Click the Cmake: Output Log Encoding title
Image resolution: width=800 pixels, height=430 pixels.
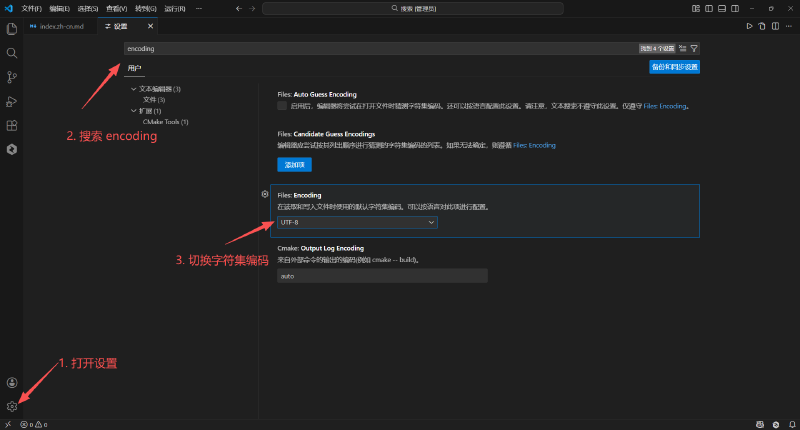[x=320, y=248]
